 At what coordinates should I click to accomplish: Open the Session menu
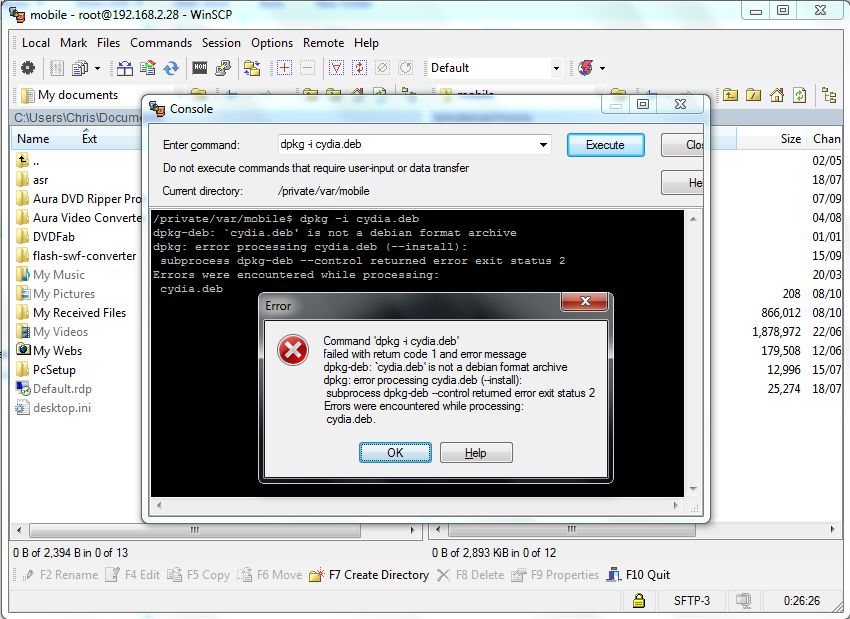point(221,43)
